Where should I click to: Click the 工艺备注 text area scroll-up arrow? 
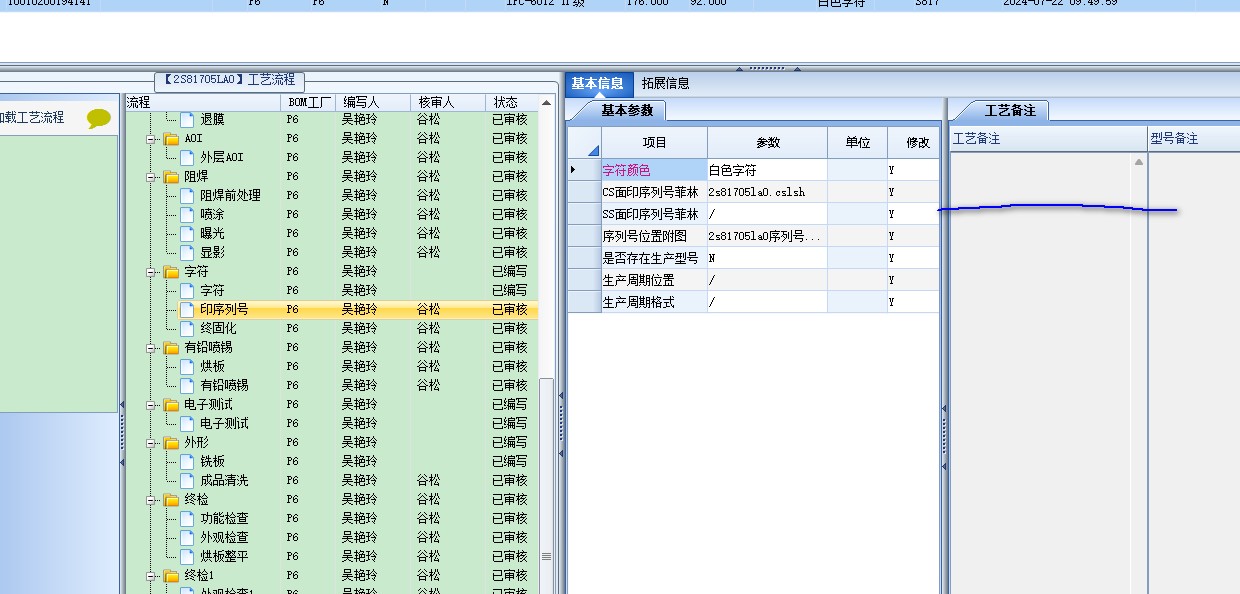tap(1138, 162)
